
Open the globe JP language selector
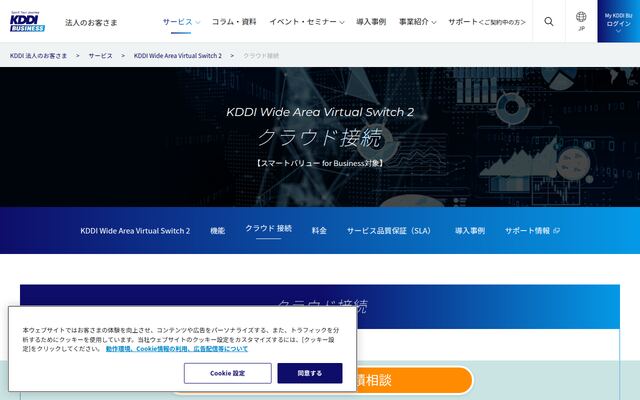tap(581, 21)
